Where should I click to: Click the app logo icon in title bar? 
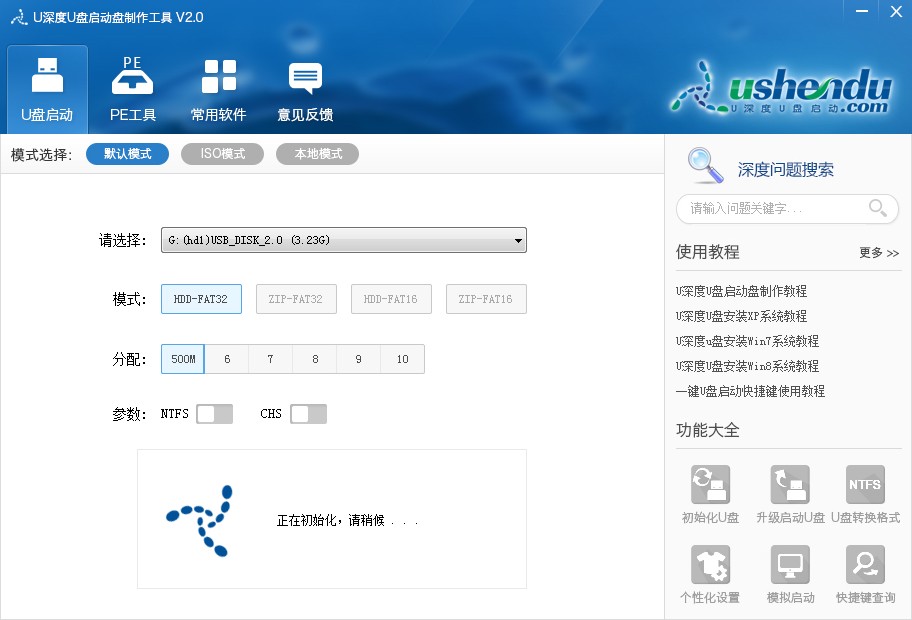19,17
